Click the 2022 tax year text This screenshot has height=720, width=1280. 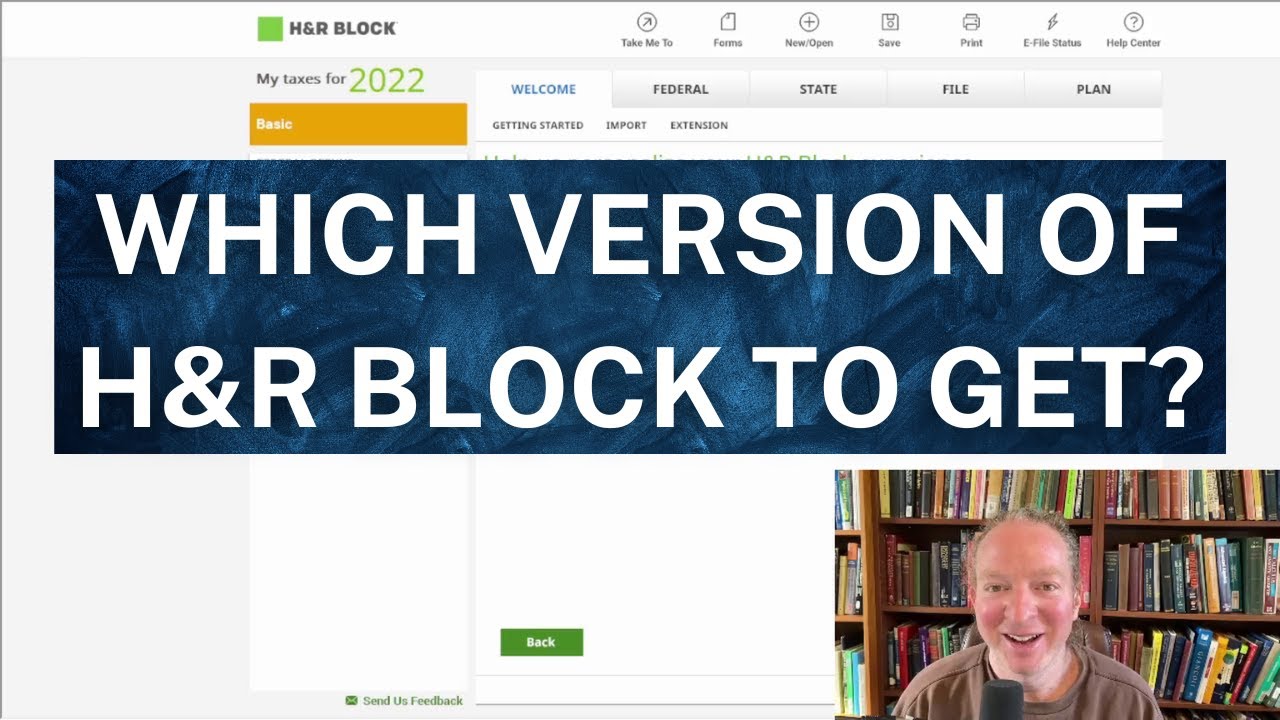387,81
